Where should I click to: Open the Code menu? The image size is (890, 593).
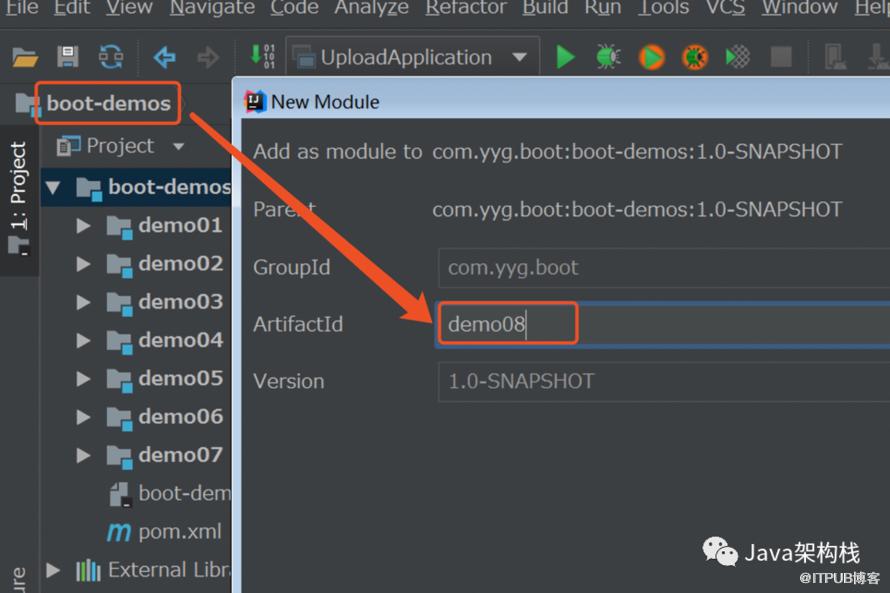pos(295,7)
